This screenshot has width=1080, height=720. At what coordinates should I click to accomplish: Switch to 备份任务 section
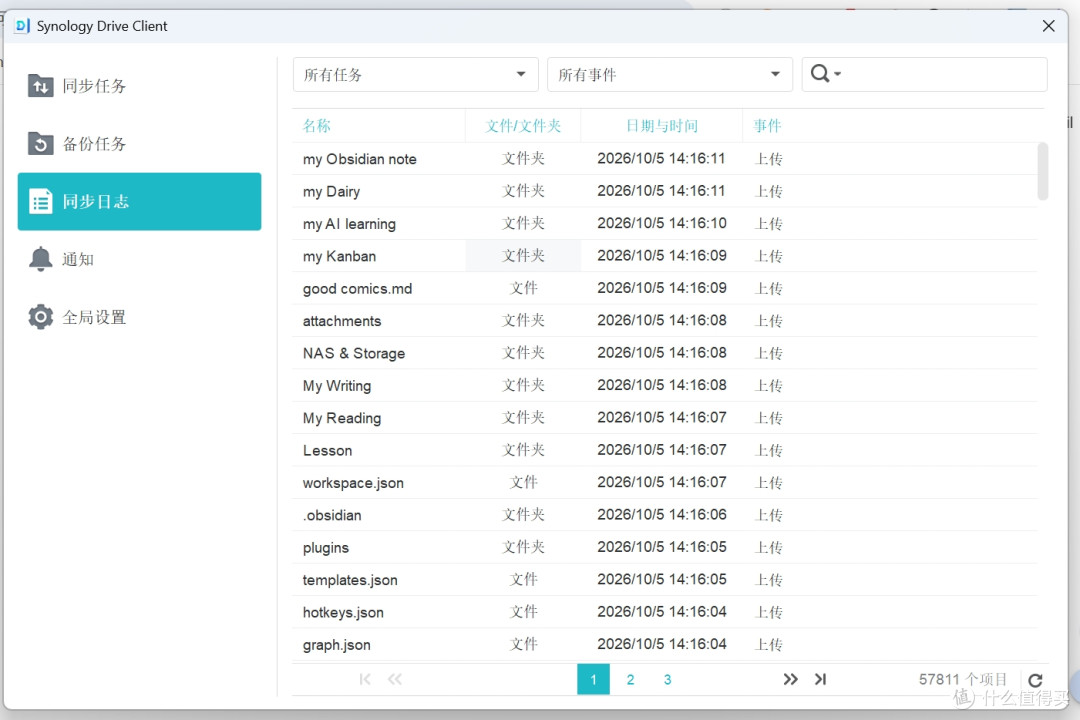tap(139, 143)
